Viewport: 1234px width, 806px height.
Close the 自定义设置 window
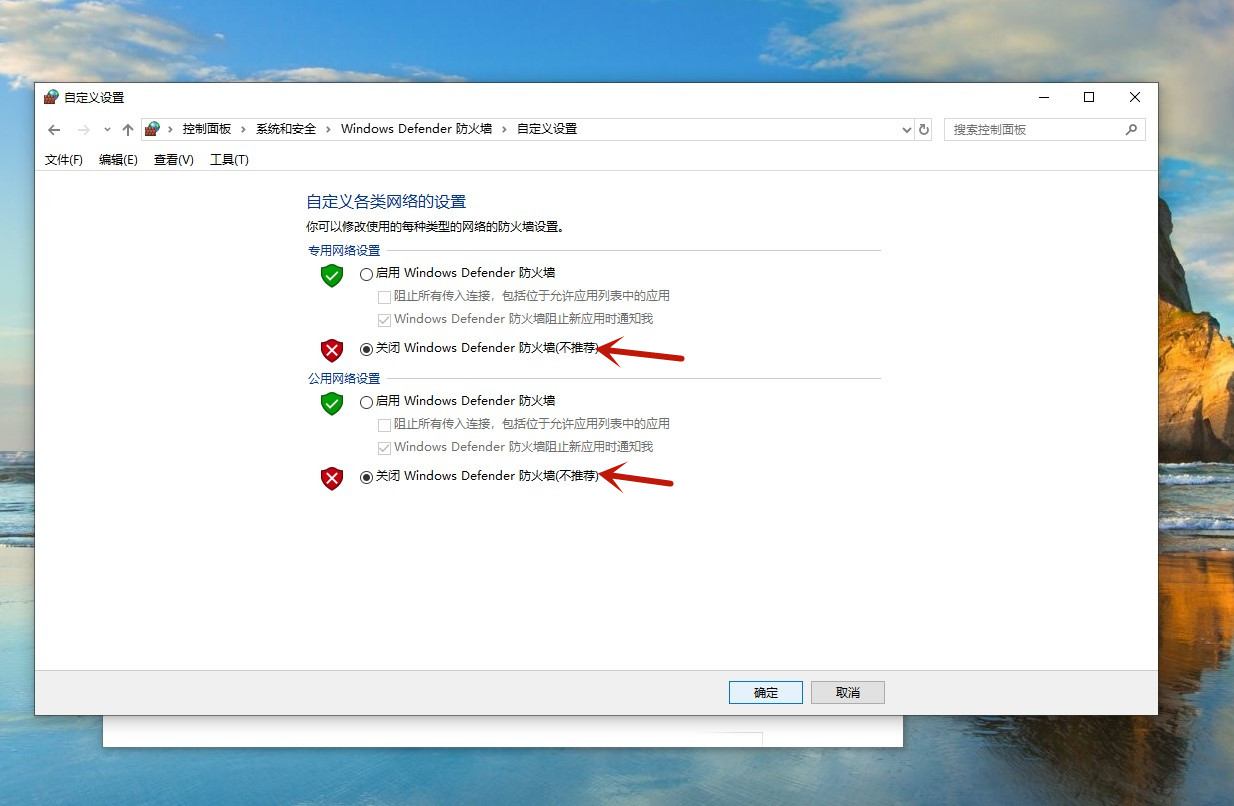click(x=1135, y=98)
